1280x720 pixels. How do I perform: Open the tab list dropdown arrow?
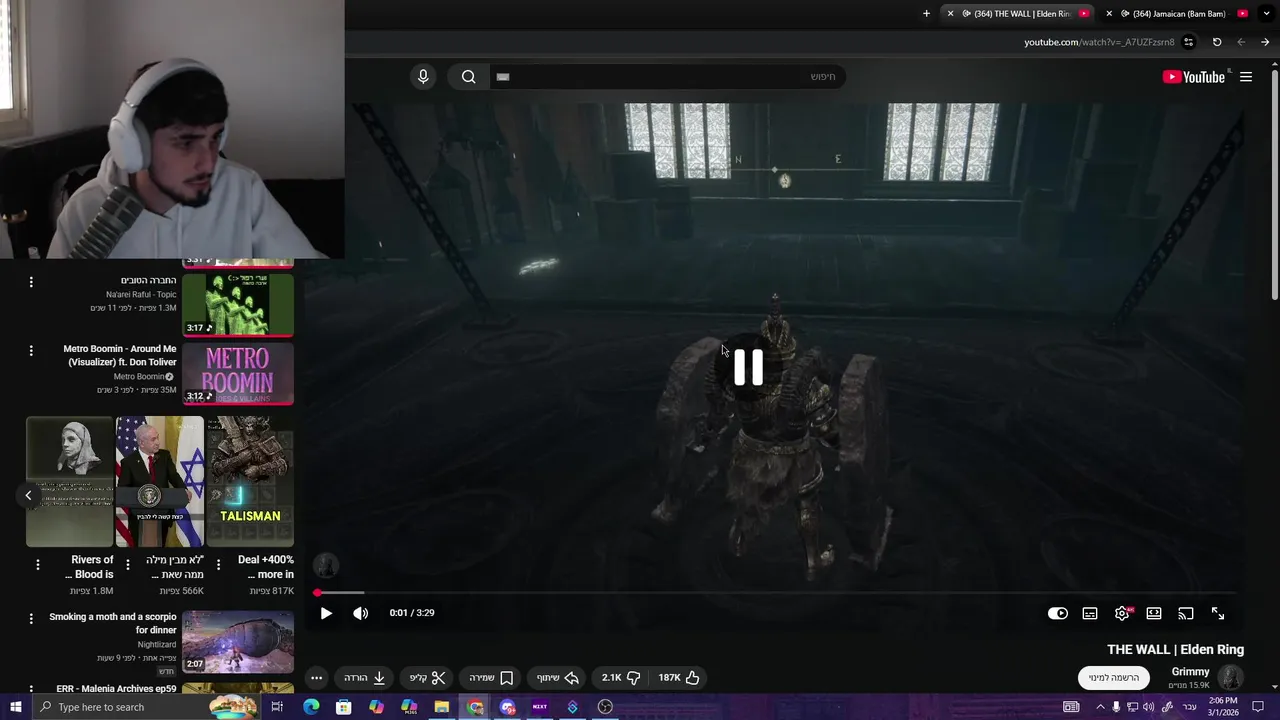coord(1266,14)
